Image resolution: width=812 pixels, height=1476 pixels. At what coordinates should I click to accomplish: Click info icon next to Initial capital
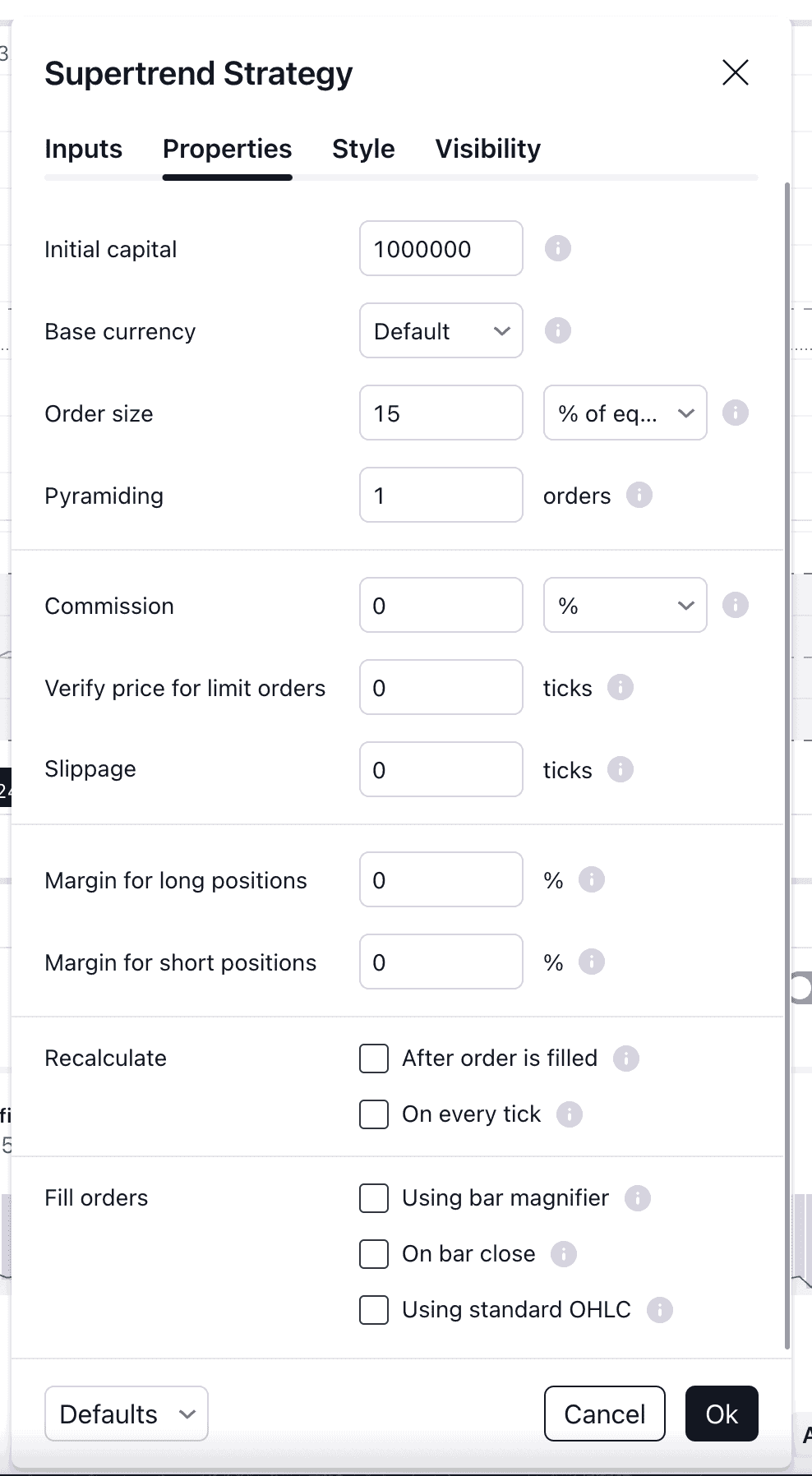[x=558, y=248]
